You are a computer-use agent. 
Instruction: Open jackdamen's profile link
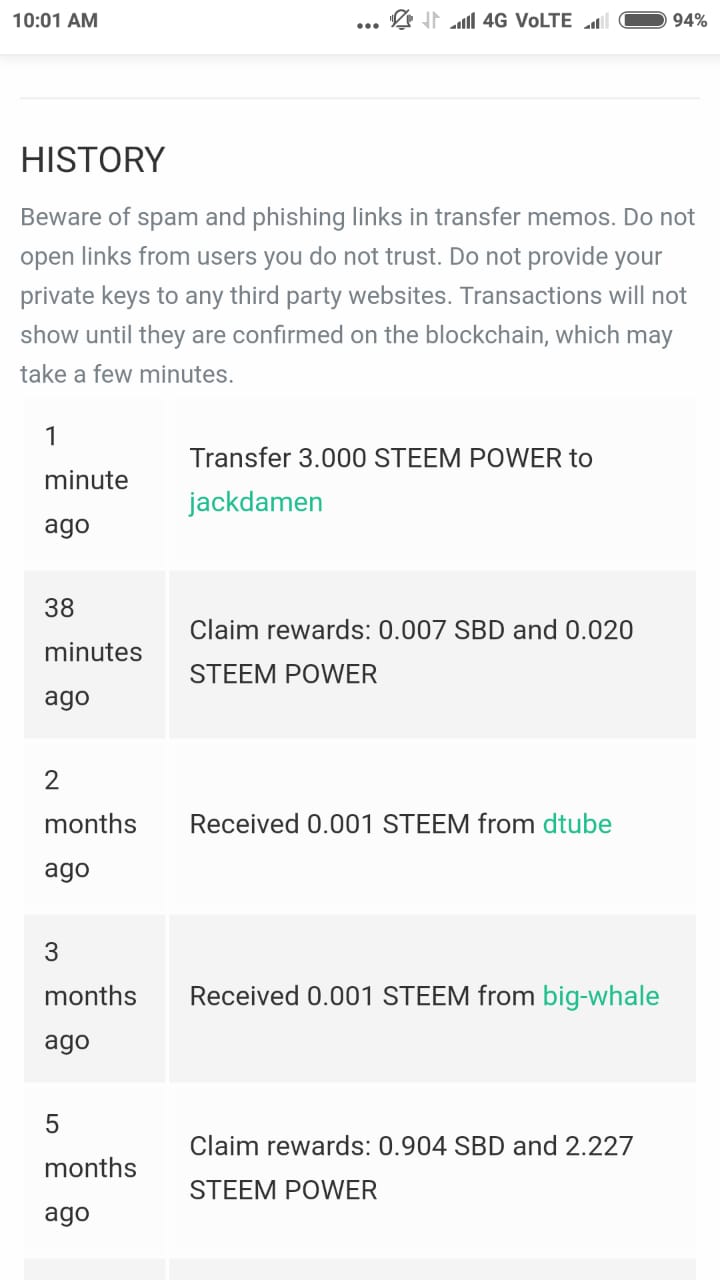pyautogui.click(x=256, y=502)
